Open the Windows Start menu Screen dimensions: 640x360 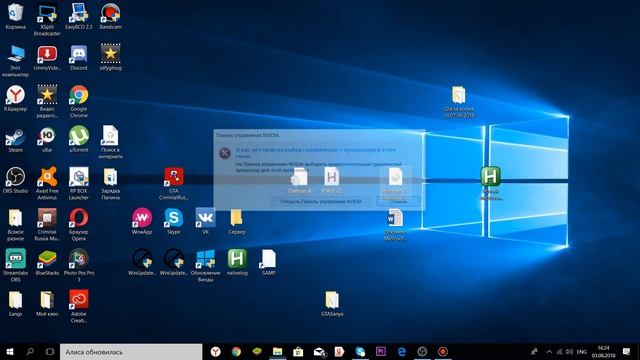pyautogui.click(x=10, y=351)
